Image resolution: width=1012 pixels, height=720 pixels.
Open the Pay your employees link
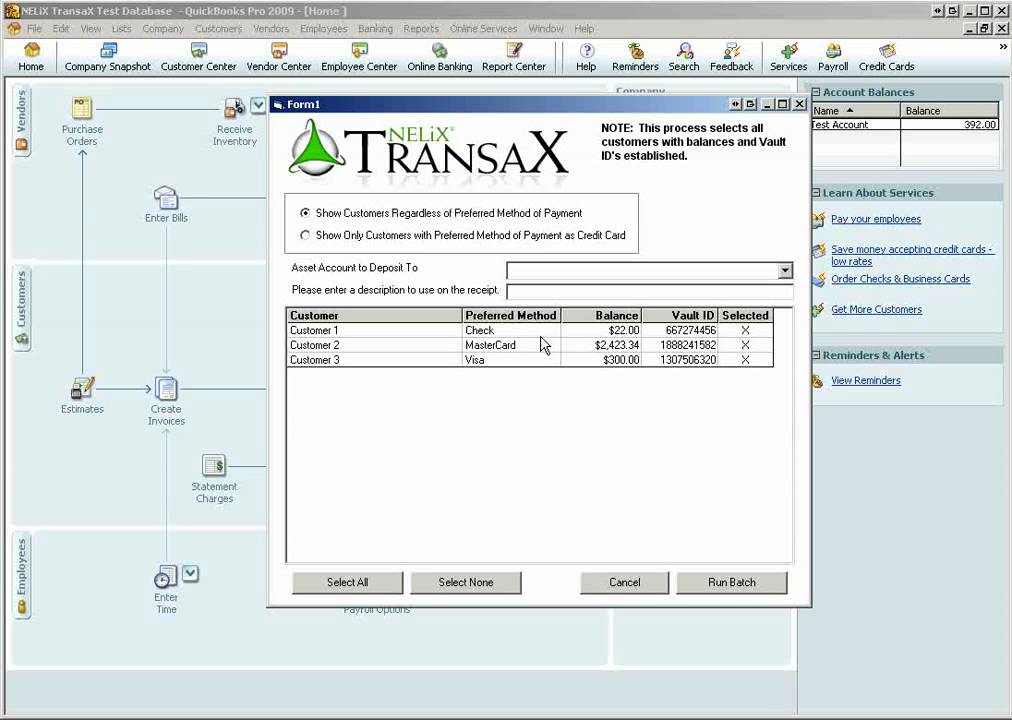pos(876,219)
